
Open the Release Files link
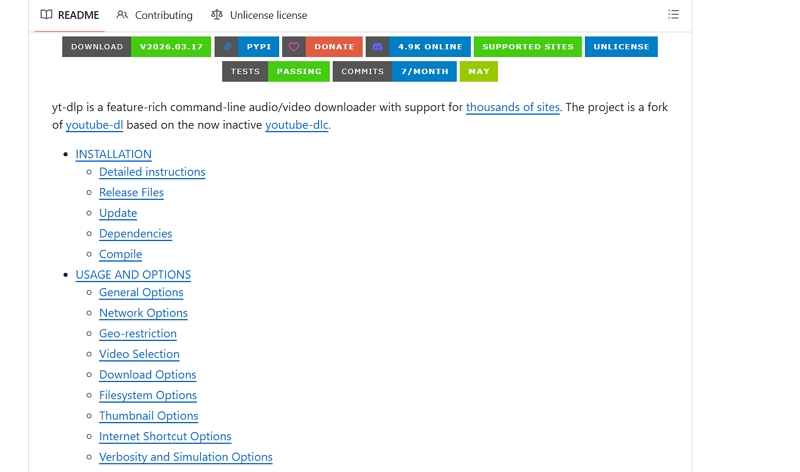click(x=131, y=192)
